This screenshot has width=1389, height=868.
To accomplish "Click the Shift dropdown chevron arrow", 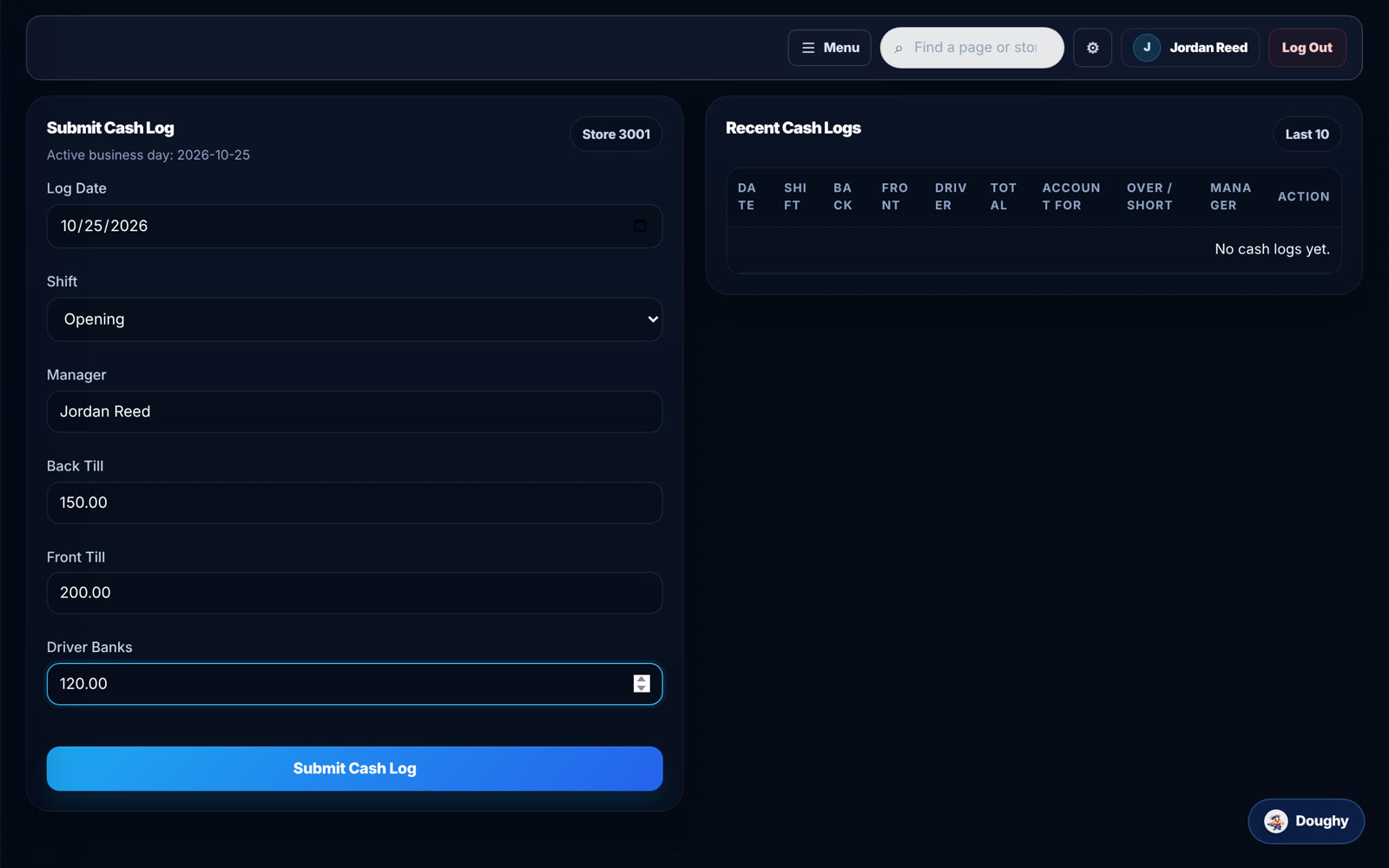I will coord(653,319).
